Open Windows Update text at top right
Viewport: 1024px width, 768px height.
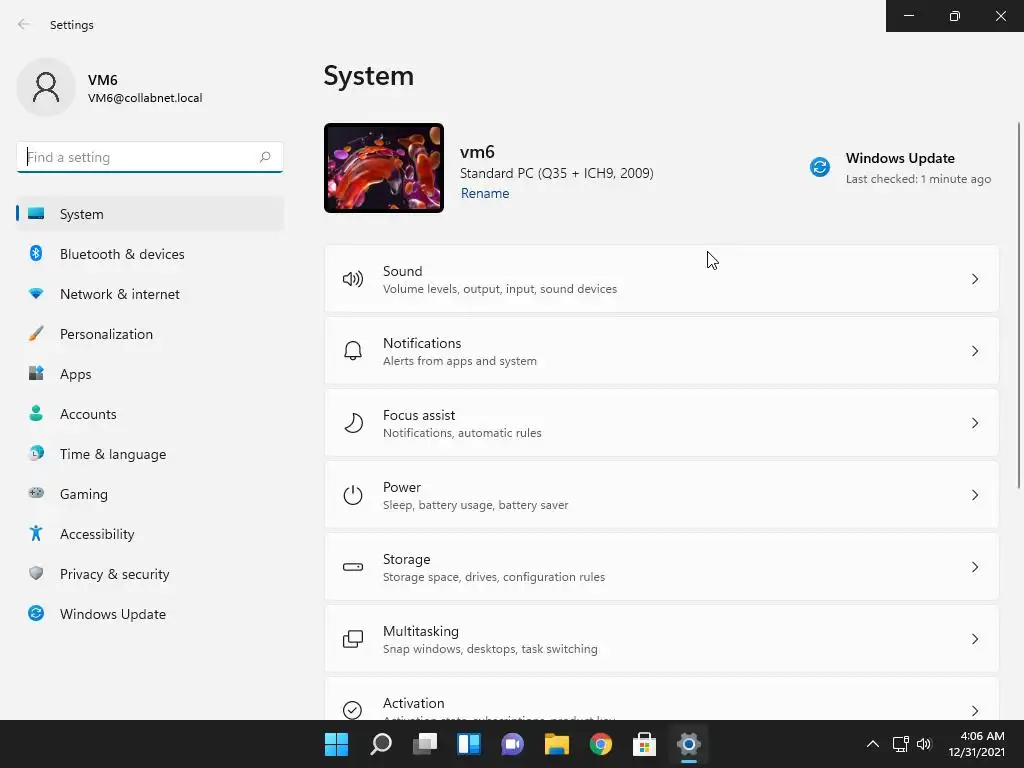point(900,158)
